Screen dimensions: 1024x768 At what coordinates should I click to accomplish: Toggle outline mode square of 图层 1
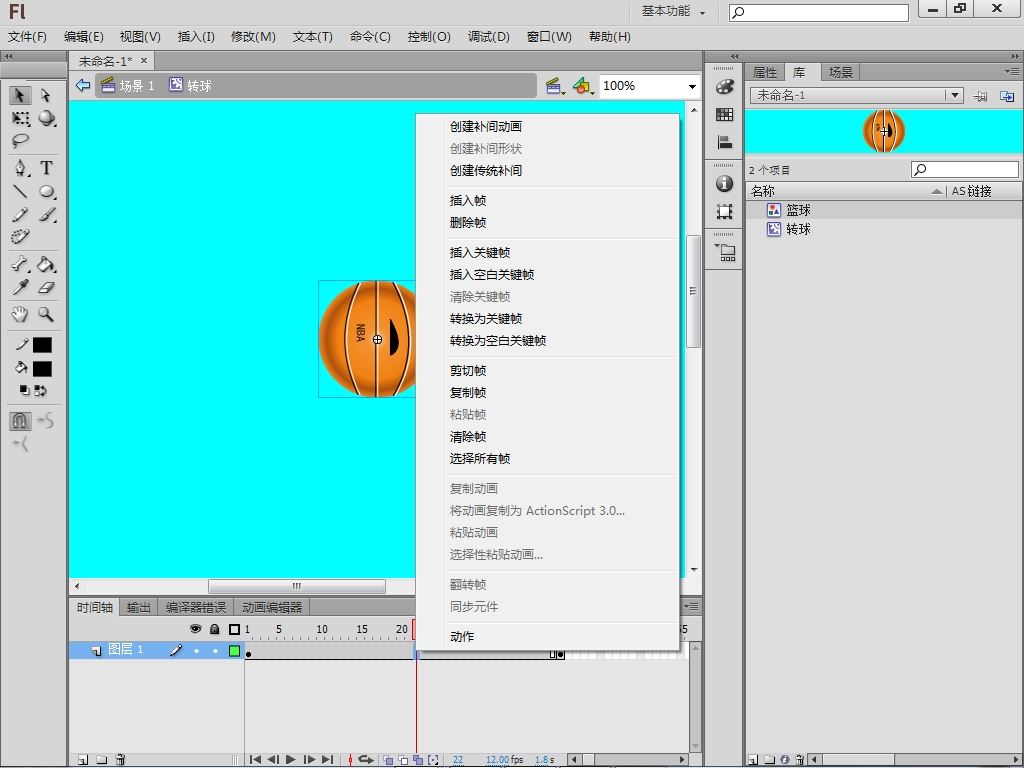(234, 650)
